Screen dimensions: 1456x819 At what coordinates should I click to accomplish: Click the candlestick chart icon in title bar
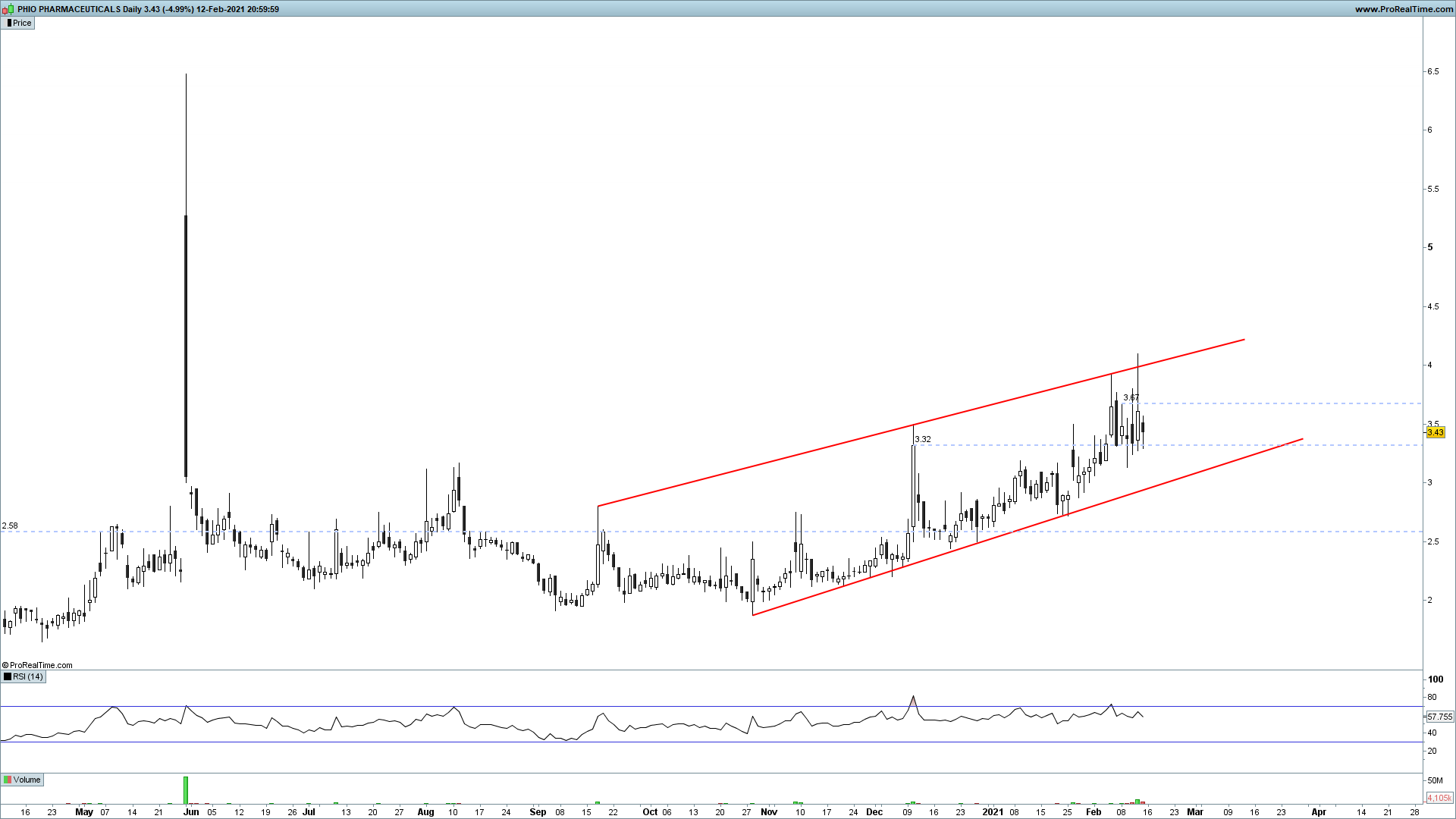coord(8,9)
